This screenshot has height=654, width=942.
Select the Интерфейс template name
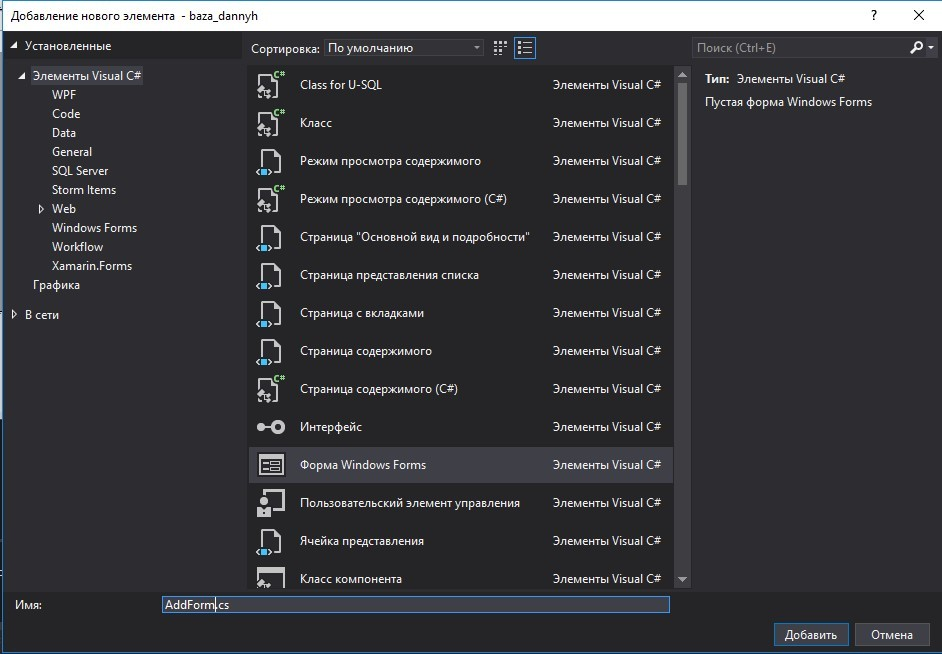tap(331, 427)
